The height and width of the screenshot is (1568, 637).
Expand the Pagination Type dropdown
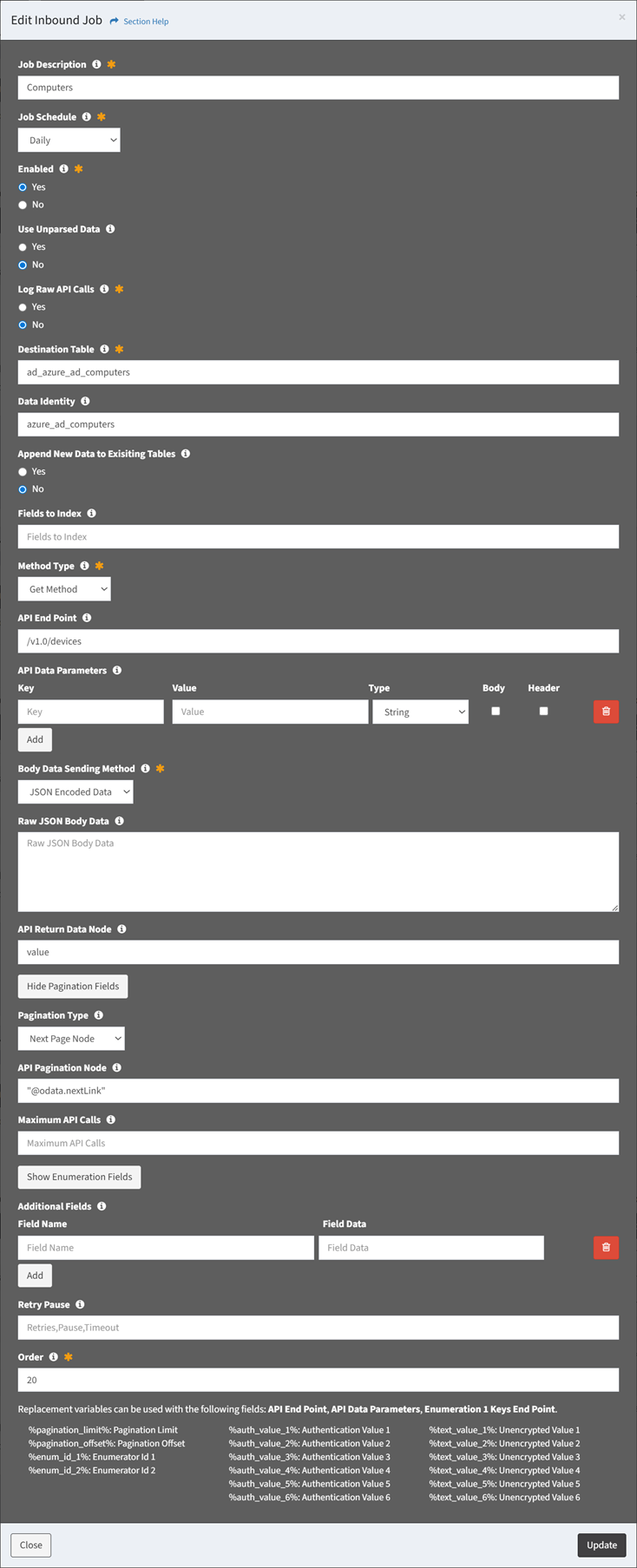71,1039
